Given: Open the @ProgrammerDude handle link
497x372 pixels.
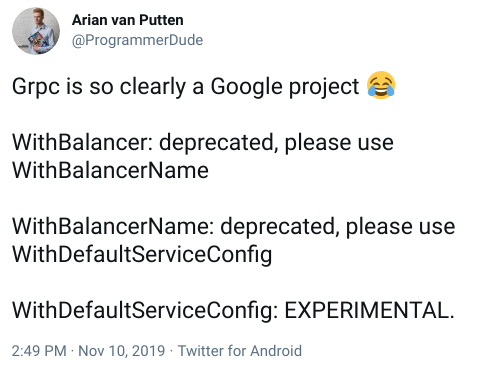Looking at the screenshot, I should pos(137,40).
